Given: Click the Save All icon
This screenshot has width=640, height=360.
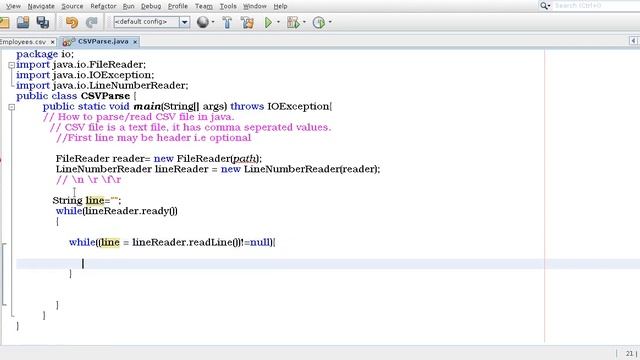Looking at the screenshot, I should click(x=43, y=22).
